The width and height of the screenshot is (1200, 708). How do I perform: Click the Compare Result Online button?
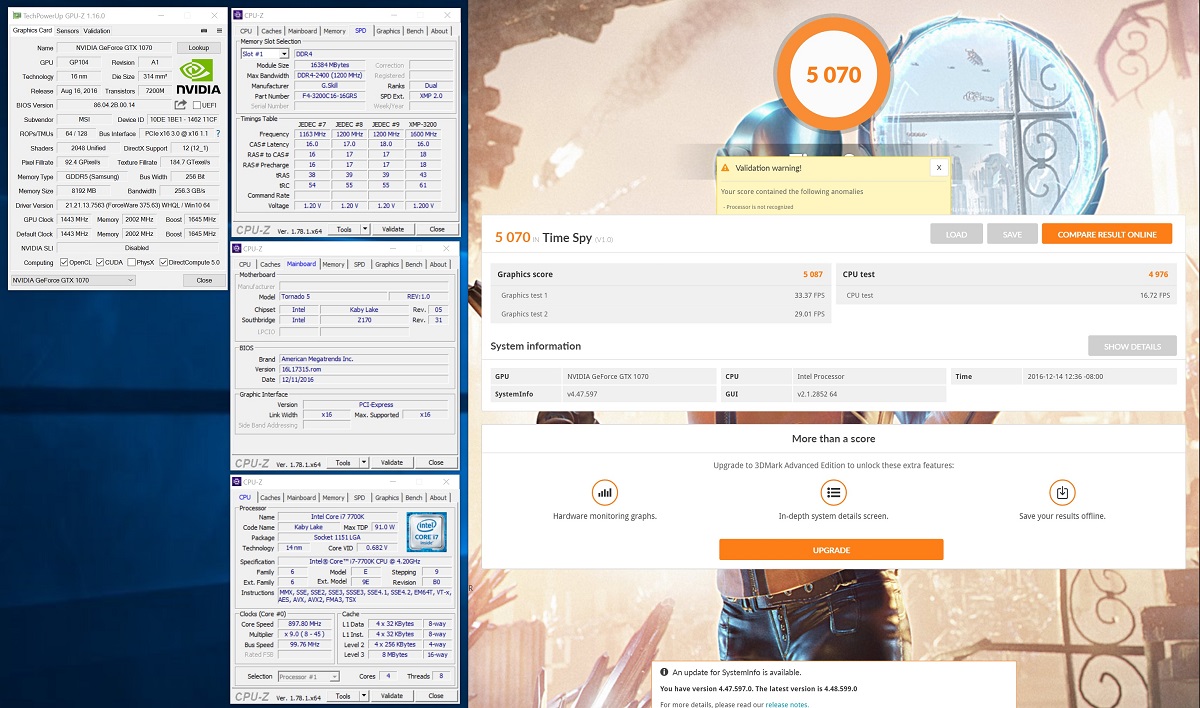(x=1106, y=234)
